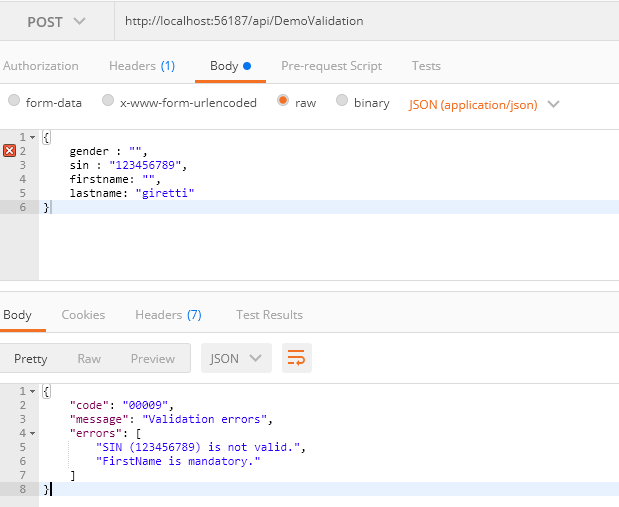Open the POST method dropdown
619x507 pixels.
point(55,21)
